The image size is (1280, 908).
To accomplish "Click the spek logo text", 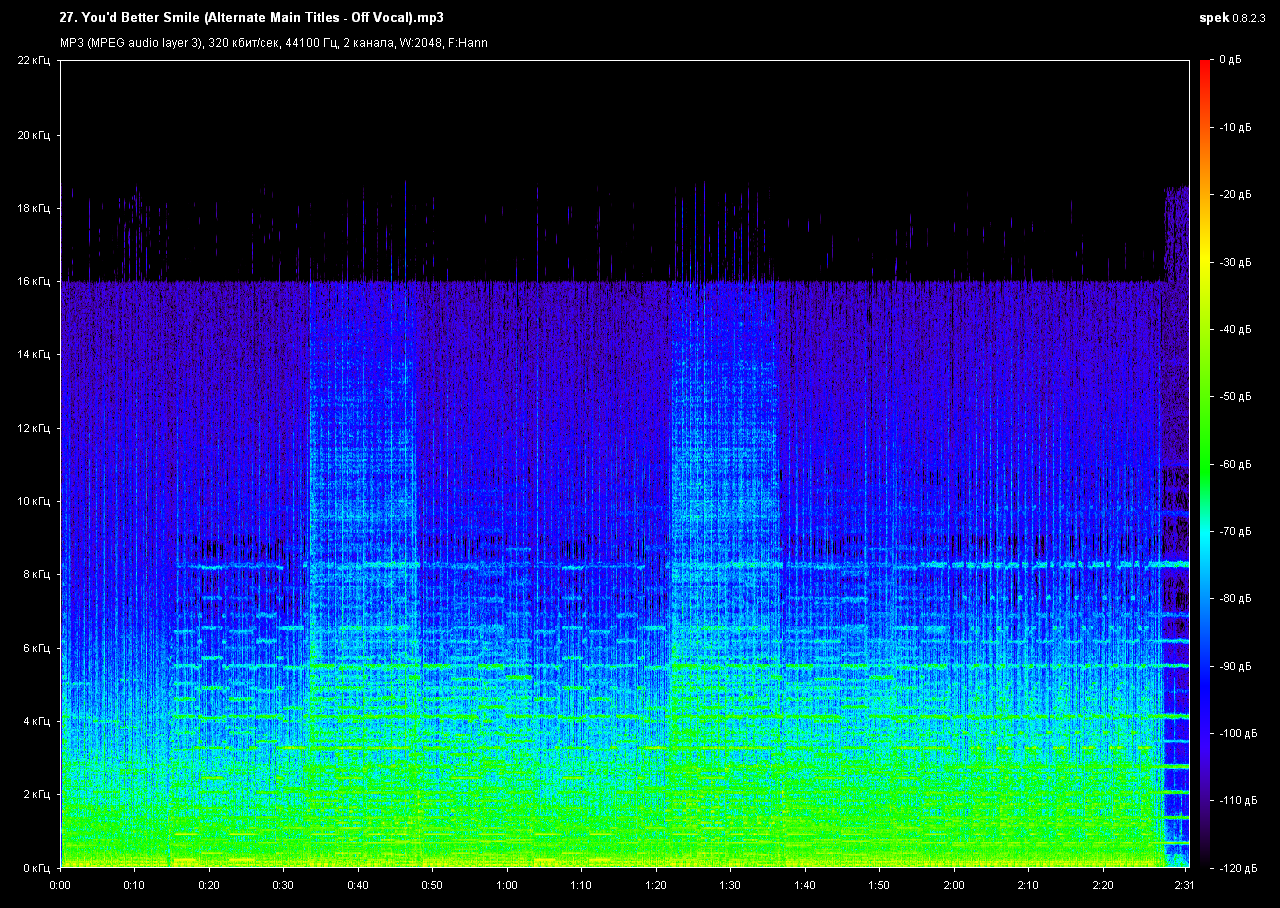I will pos(1213,17).
